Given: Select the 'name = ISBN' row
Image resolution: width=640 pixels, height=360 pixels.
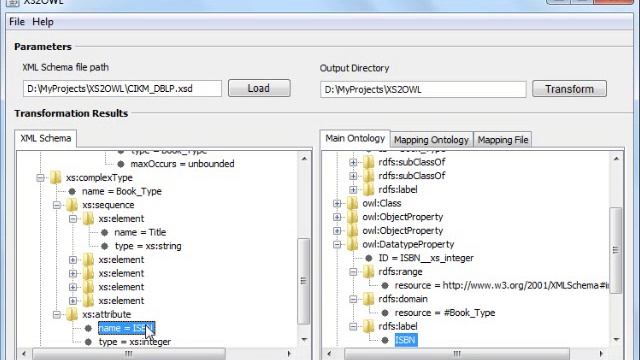Looking at the screenshot, I should click(127, 328).
